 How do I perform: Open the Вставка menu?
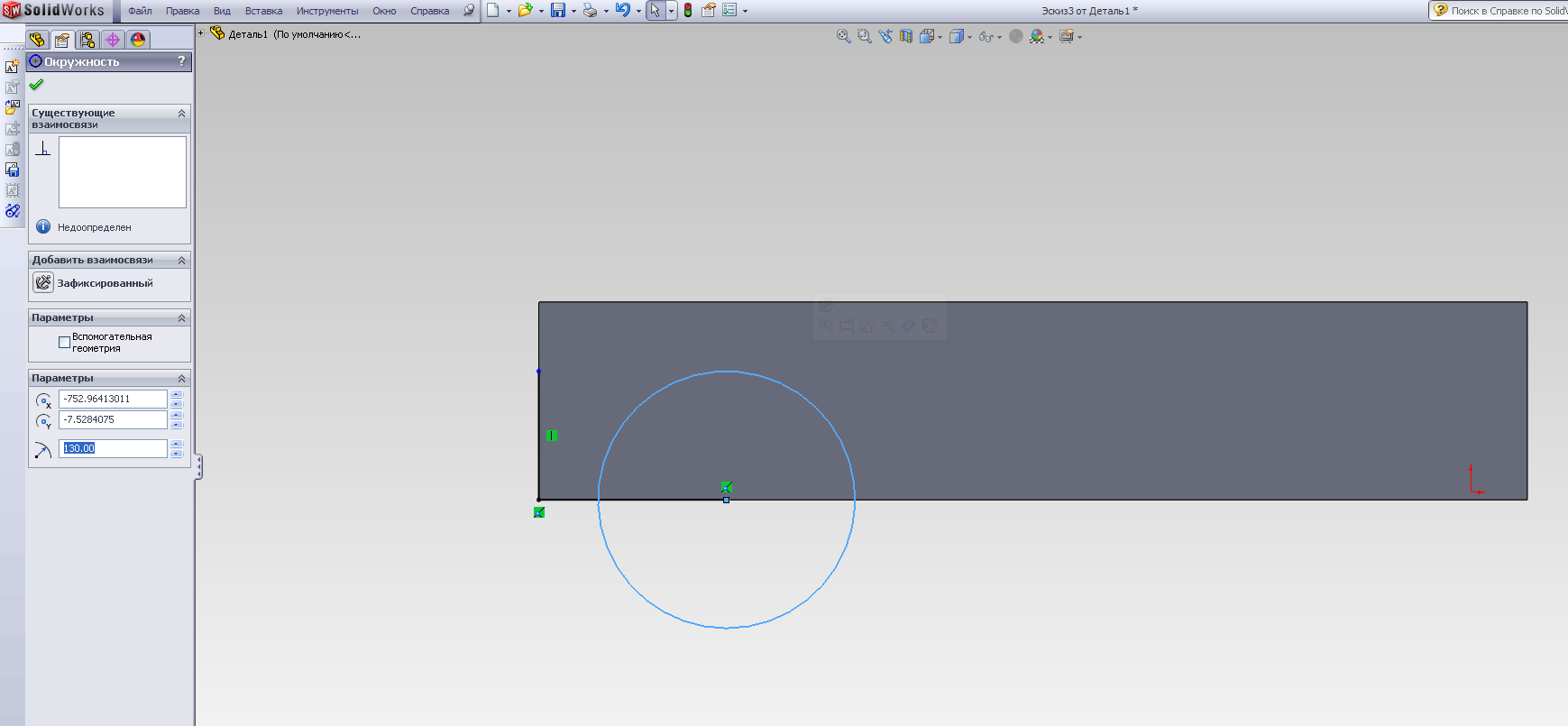pyautogui.click(x=263, y=11)
